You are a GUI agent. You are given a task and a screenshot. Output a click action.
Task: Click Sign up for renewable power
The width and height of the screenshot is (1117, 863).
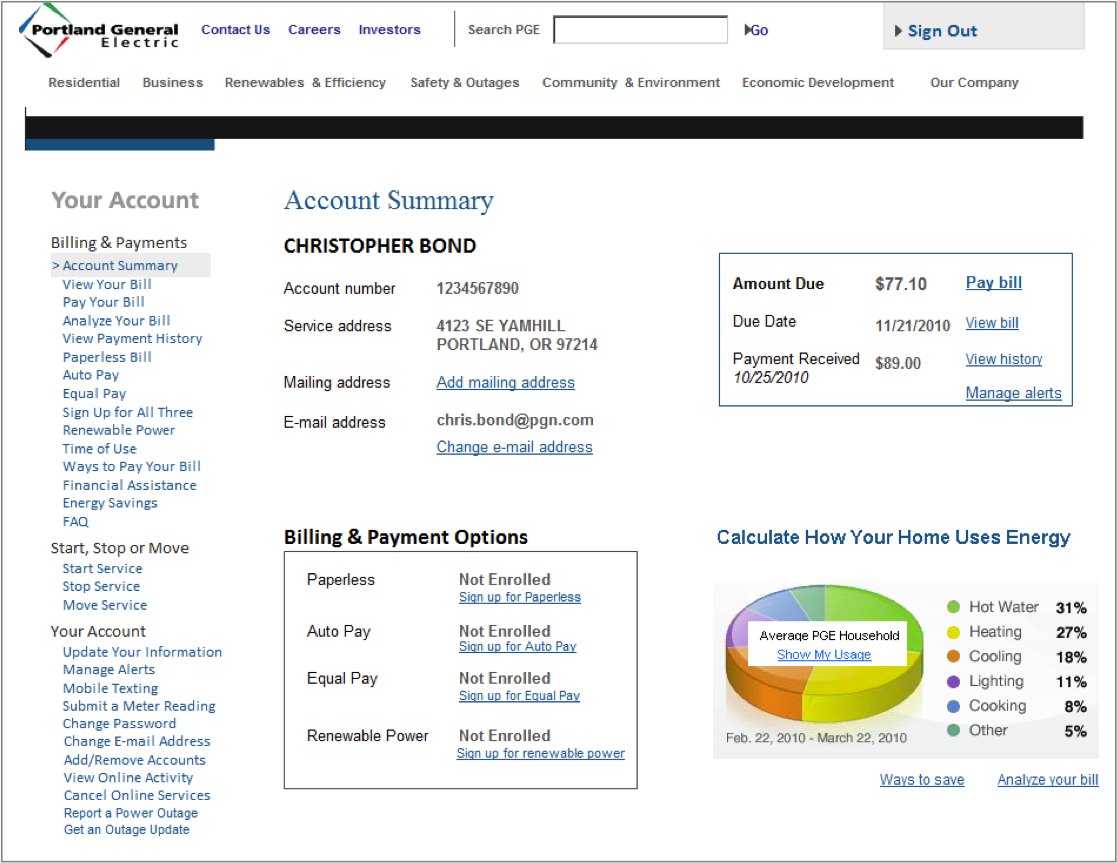540,753
